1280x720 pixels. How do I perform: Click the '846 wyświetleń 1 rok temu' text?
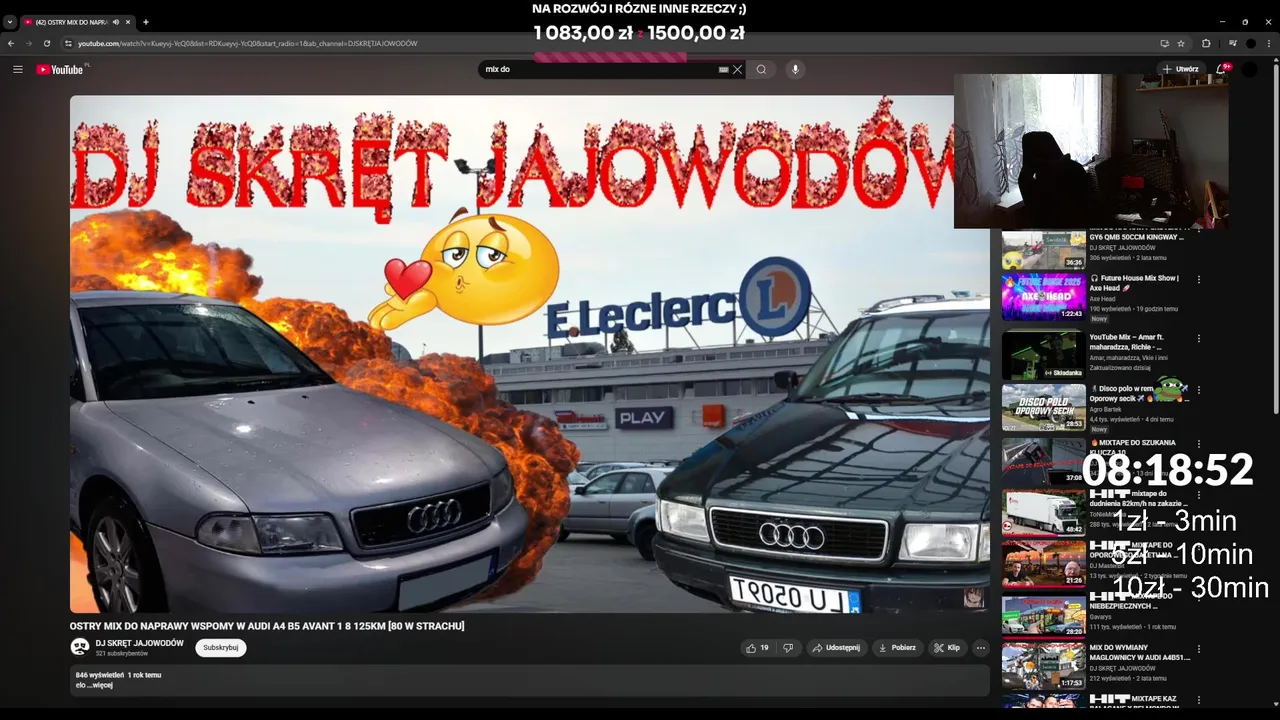118,675
